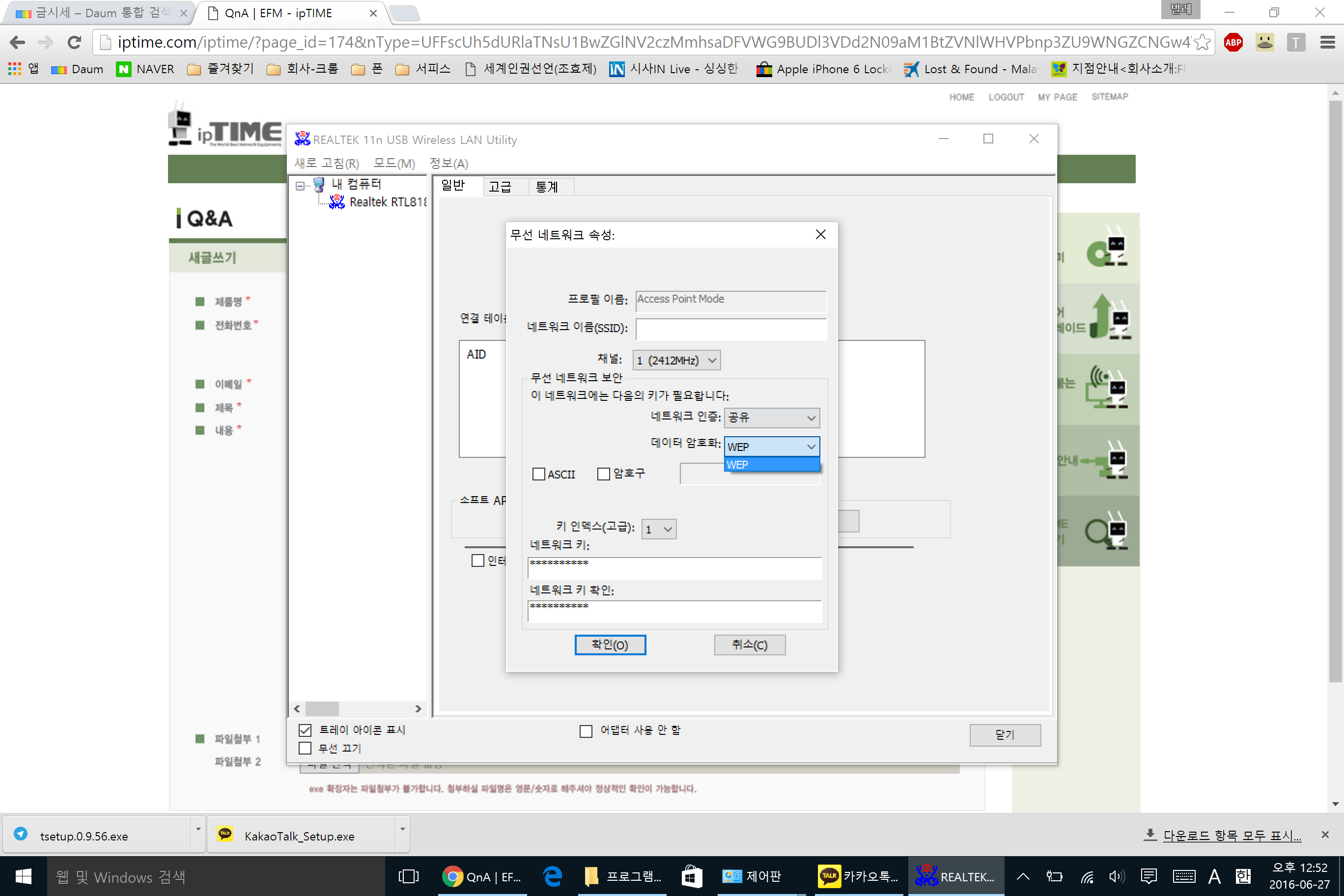Open the 모드(M) menu
Screen dimensions: 1344x896
(394, 164)
